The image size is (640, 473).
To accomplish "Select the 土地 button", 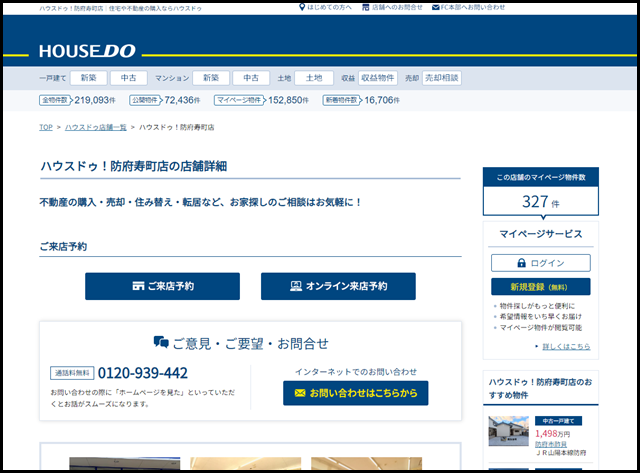I will pos(314,78).
